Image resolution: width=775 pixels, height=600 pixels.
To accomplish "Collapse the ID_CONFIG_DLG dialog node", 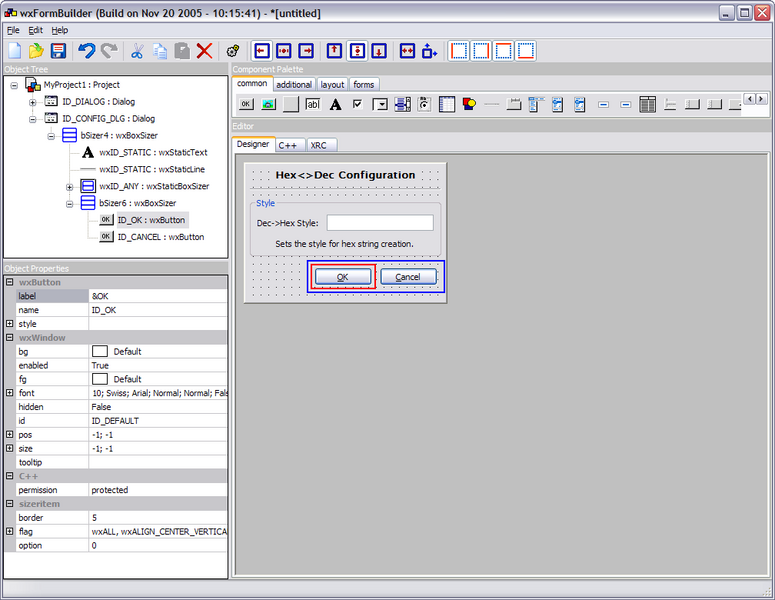I will tap(33, 119).
